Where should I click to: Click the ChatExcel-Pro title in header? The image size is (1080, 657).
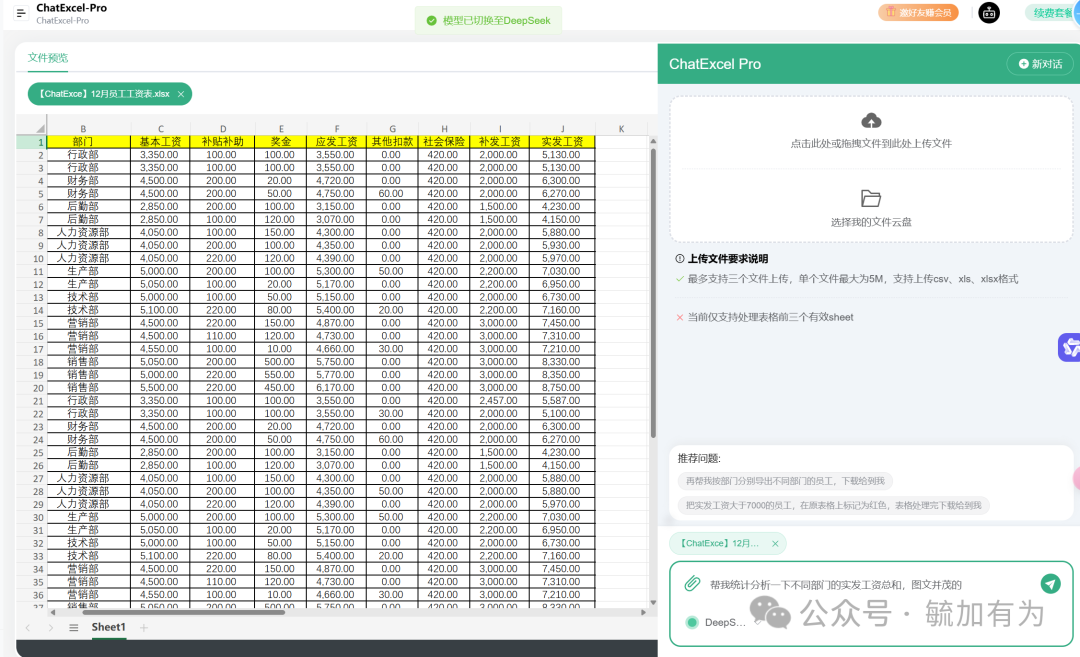click(72, 8)
